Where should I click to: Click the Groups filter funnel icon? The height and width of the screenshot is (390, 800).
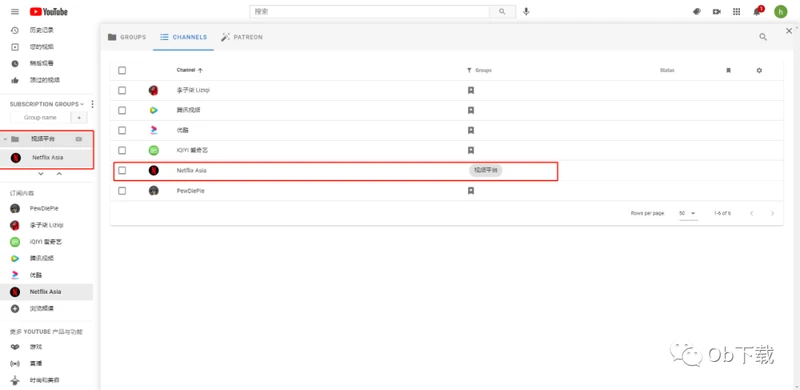point(469,70)
